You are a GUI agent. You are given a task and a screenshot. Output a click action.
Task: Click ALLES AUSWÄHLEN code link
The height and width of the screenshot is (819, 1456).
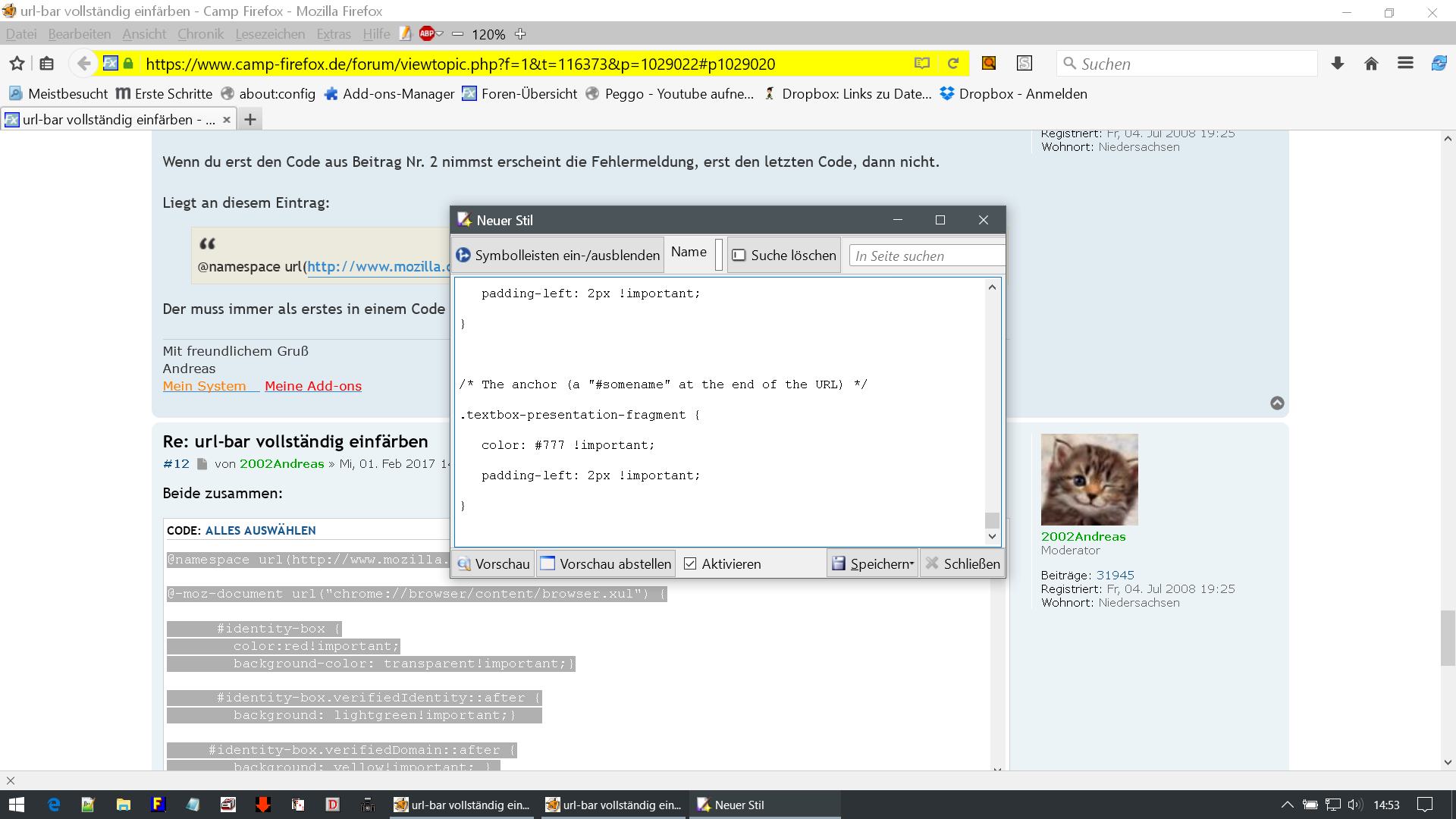coord(260,530)
